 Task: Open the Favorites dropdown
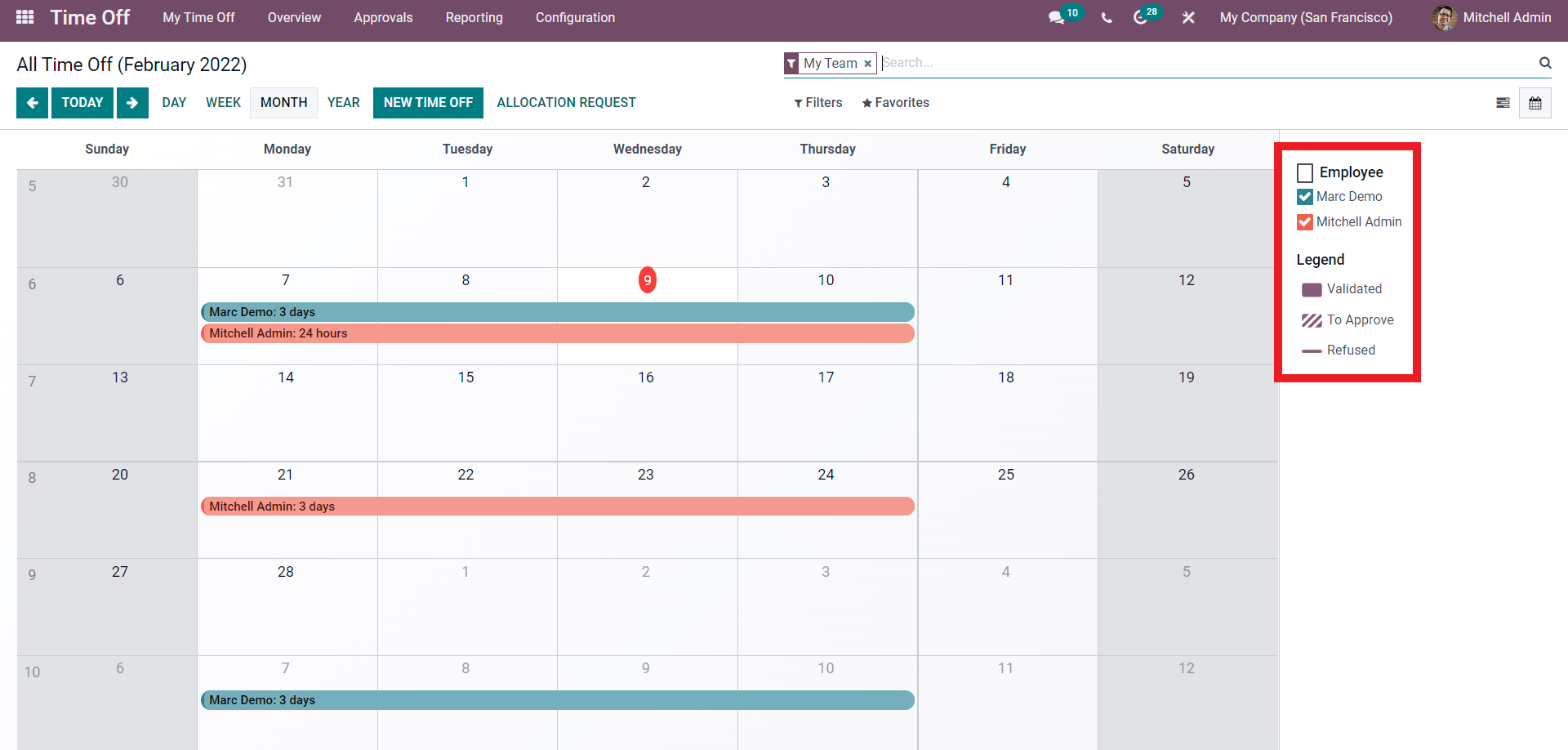tap(896, 103)
